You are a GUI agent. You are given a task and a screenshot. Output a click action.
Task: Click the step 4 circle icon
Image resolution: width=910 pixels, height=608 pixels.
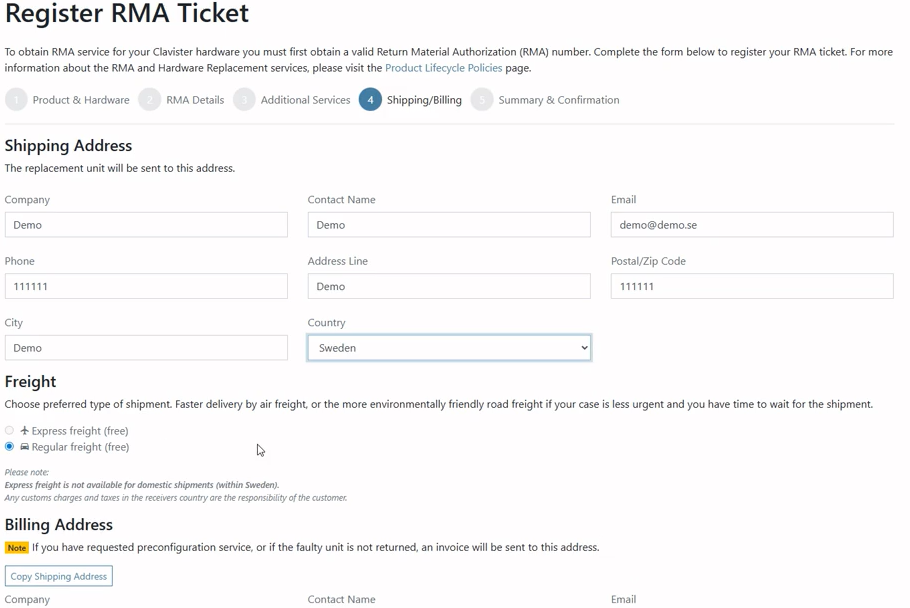tap(370, 100)
